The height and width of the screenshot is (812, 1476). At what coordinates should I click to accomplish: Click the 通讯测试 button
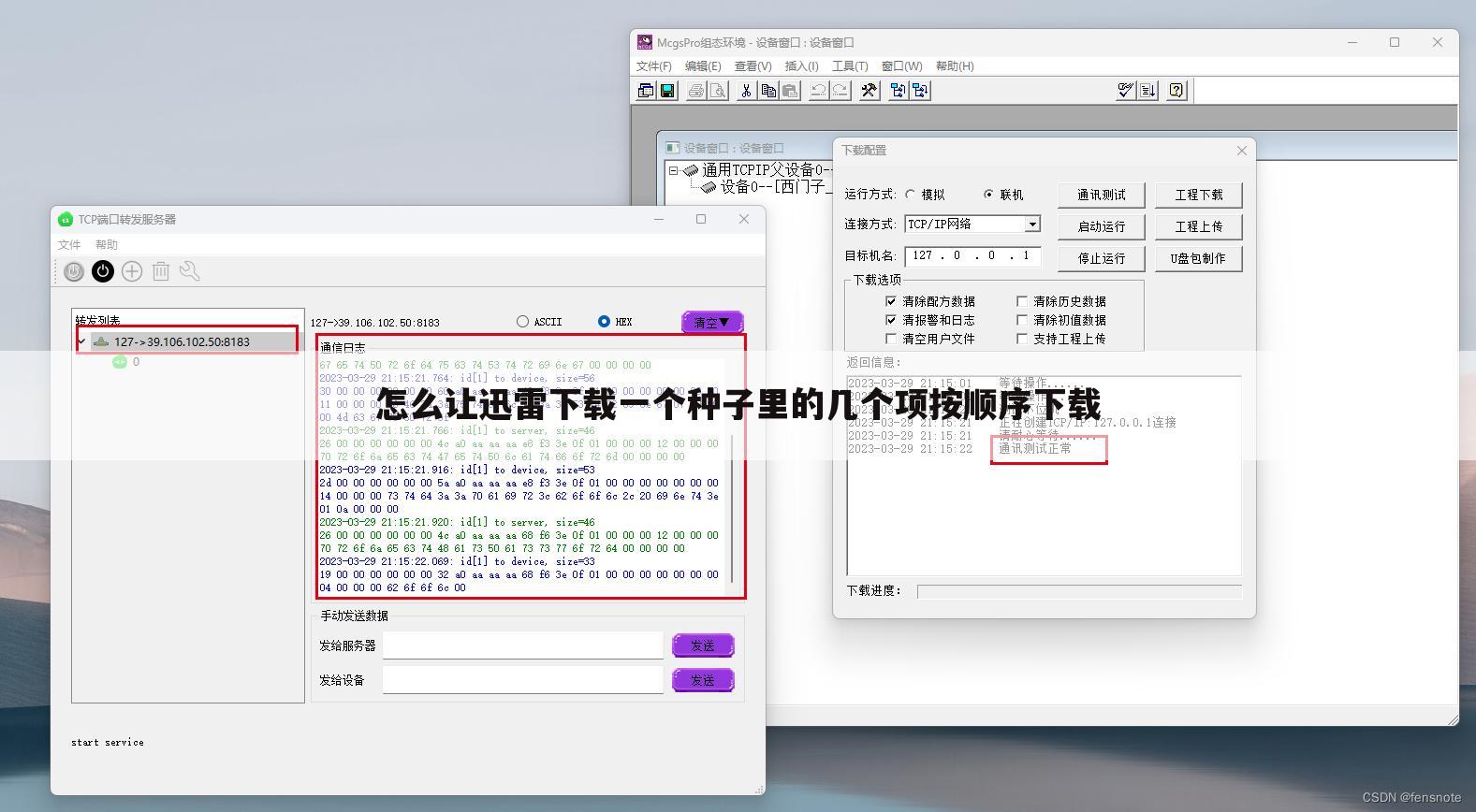[x=1102, y=195]
